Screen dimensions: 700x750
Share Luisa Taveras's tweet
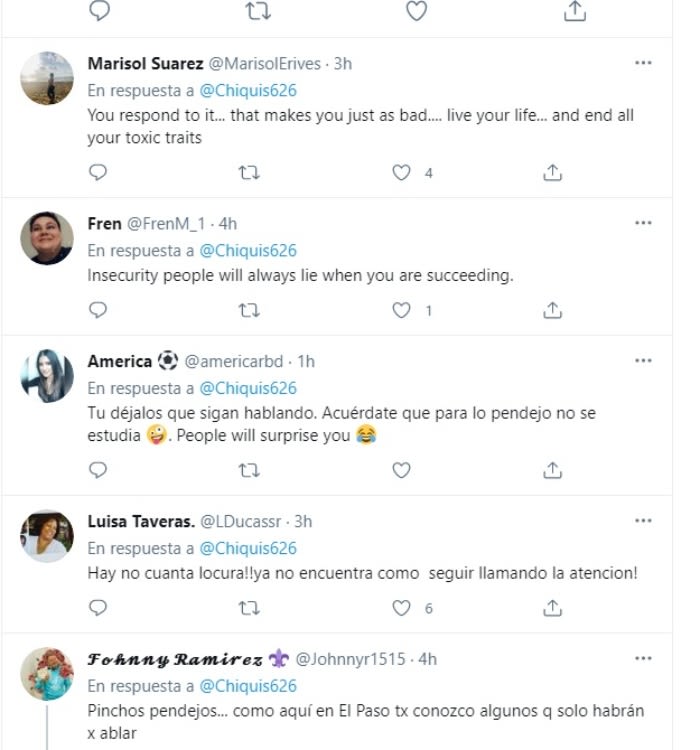click(552, 607)
